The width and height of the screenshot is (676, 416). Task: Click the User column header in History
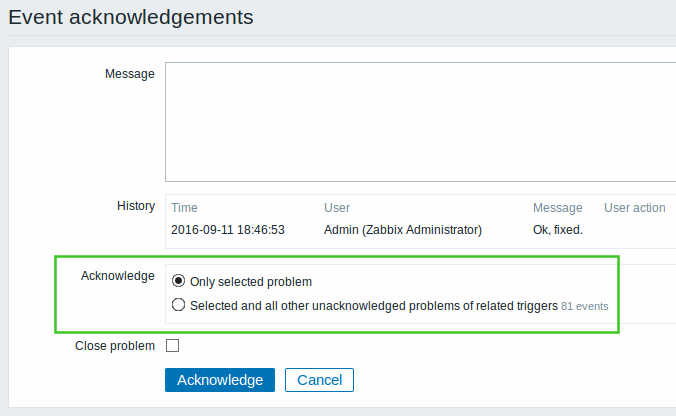(337, 208)
